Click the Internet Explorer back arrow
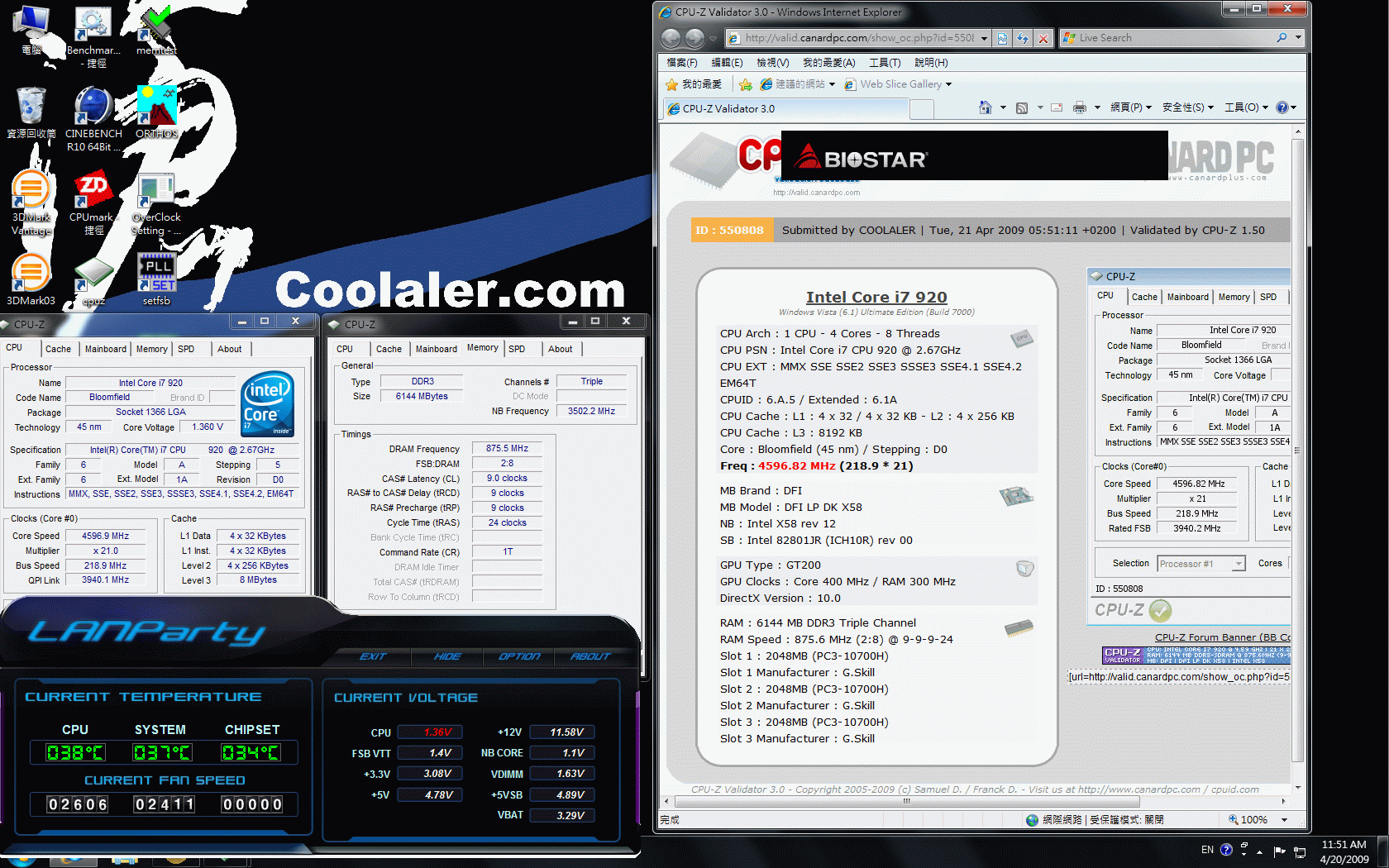 click(x=671, y=38)
